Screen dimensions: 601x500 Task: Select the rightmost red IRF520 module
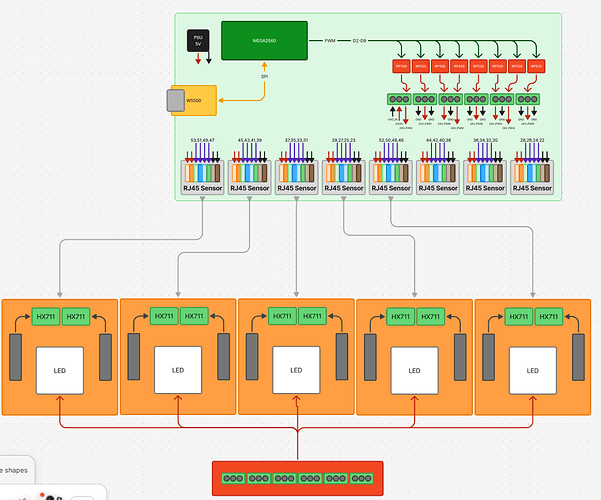pyautogui.click(x=536, y=66)
